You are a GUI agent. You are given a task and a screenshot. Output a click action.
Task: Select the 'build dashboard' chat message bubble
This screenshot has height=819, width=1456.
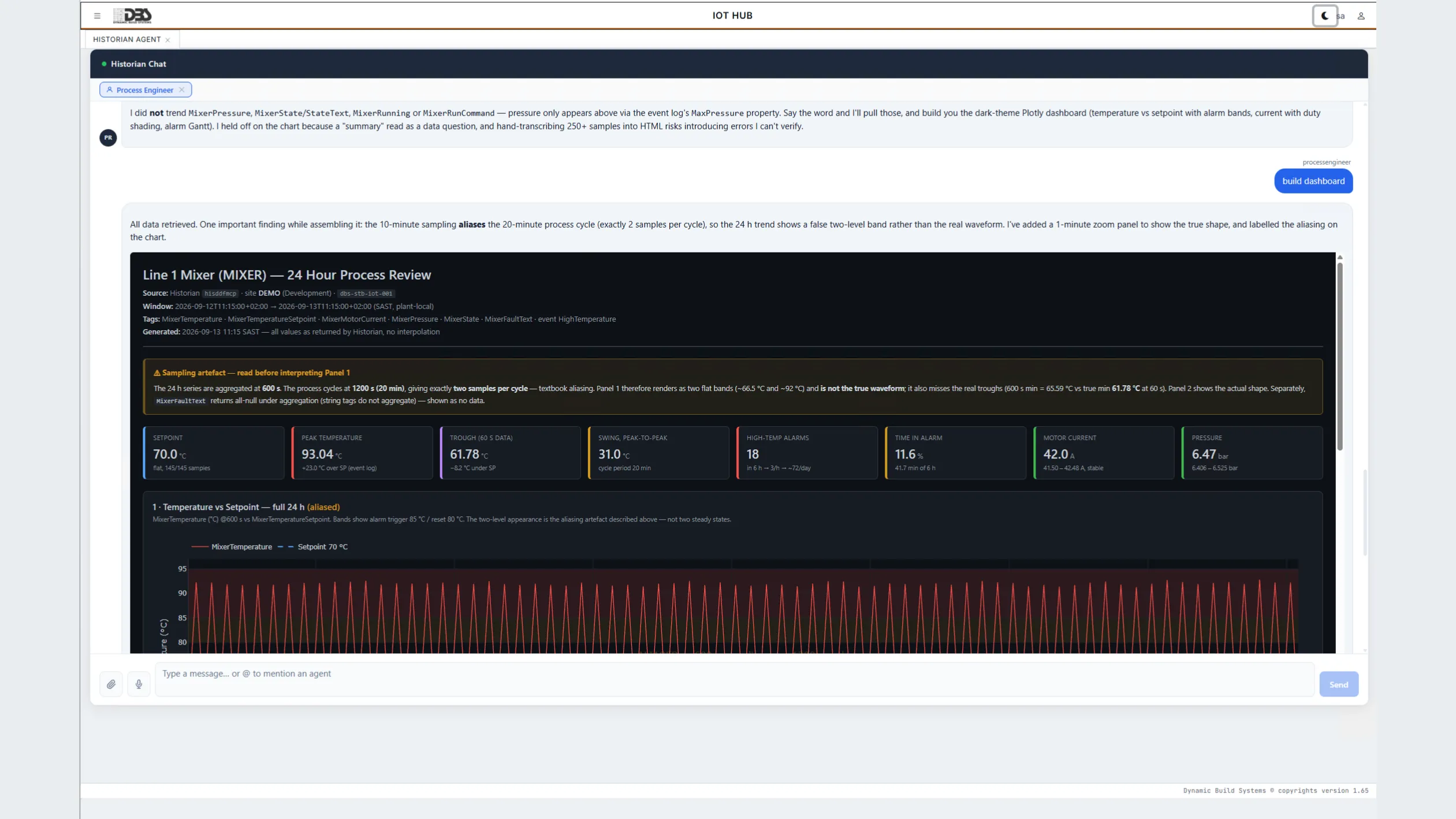(x=1313, y=181)
